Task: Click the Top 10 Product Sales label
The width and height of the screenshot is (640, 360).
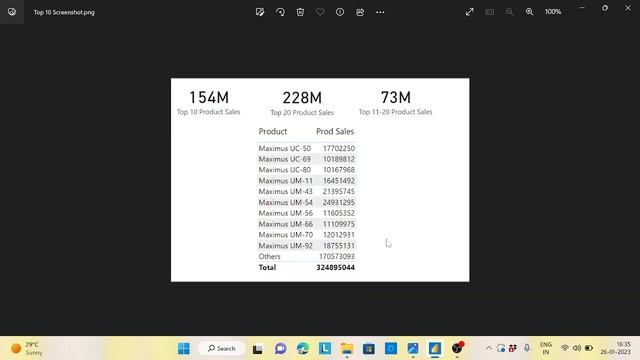Action: pyautogui.click(x=209, y=112)
